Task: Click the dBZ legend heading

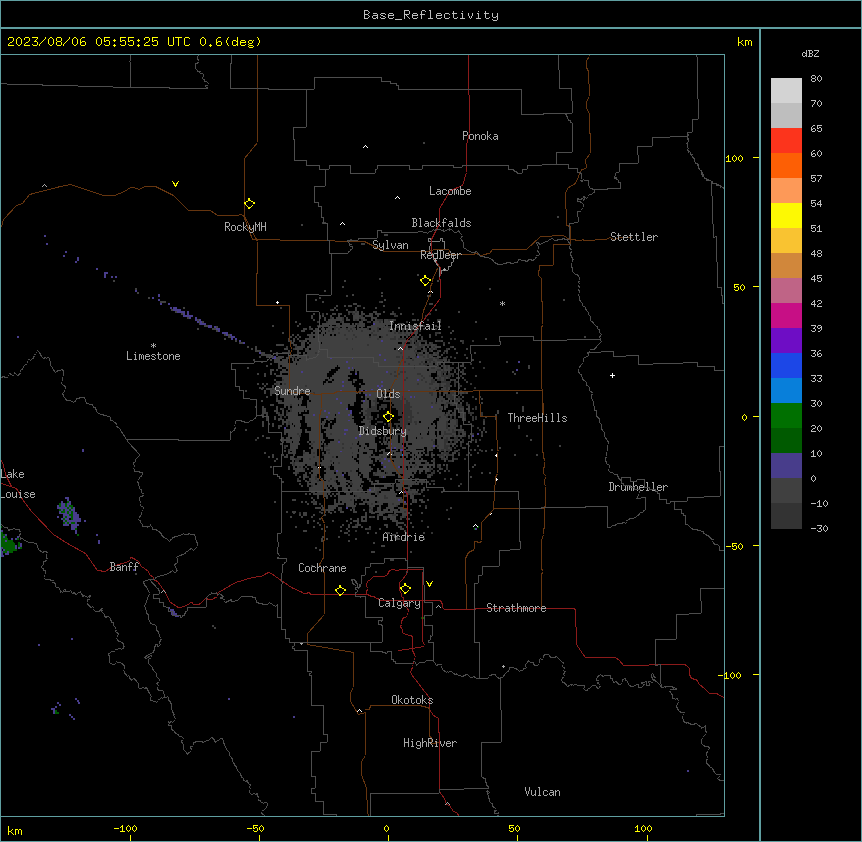Action: coord(810,54)
